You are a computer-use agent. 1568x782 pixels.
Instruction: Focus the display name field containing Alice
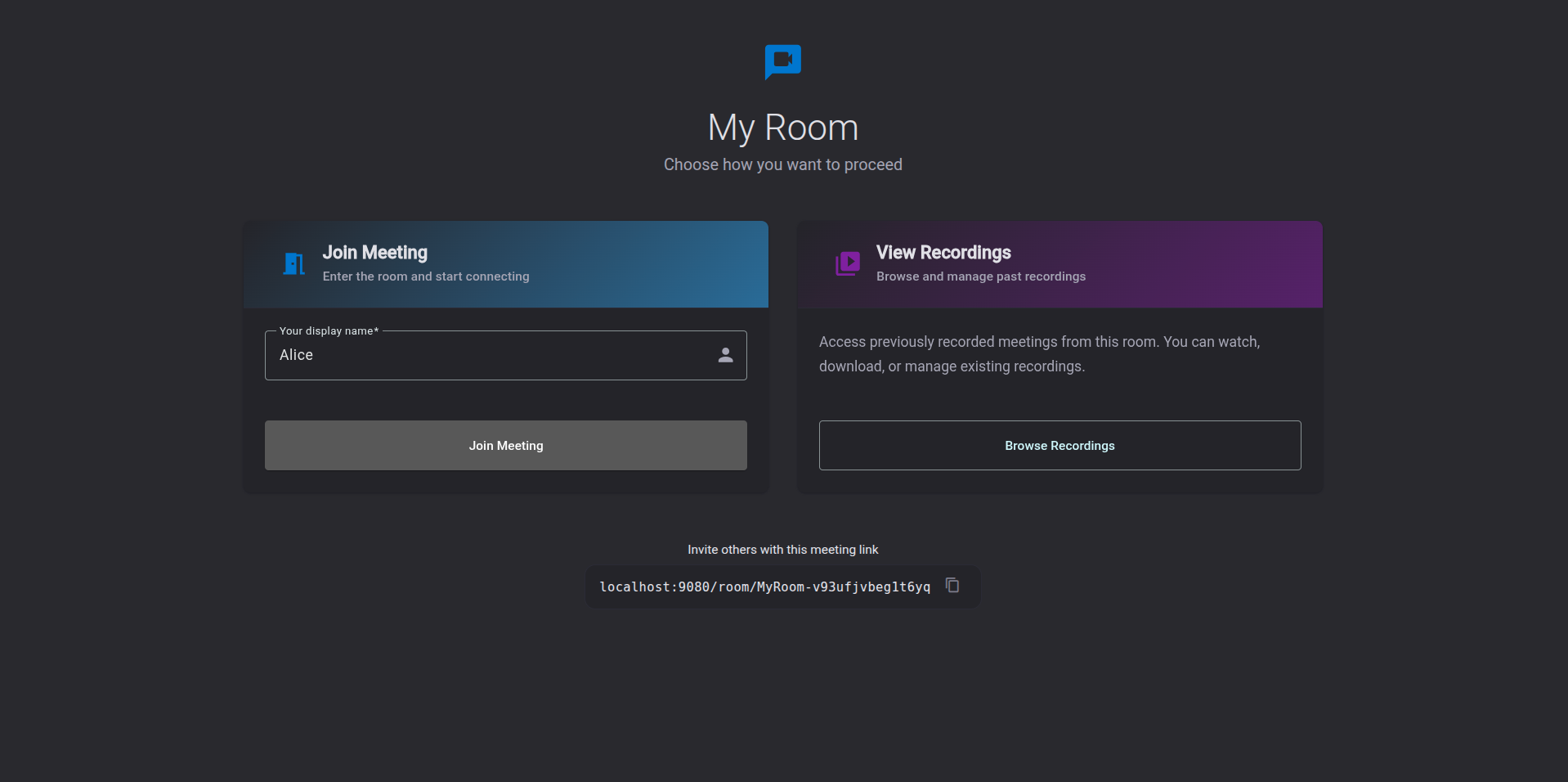(x=491, y=355)
